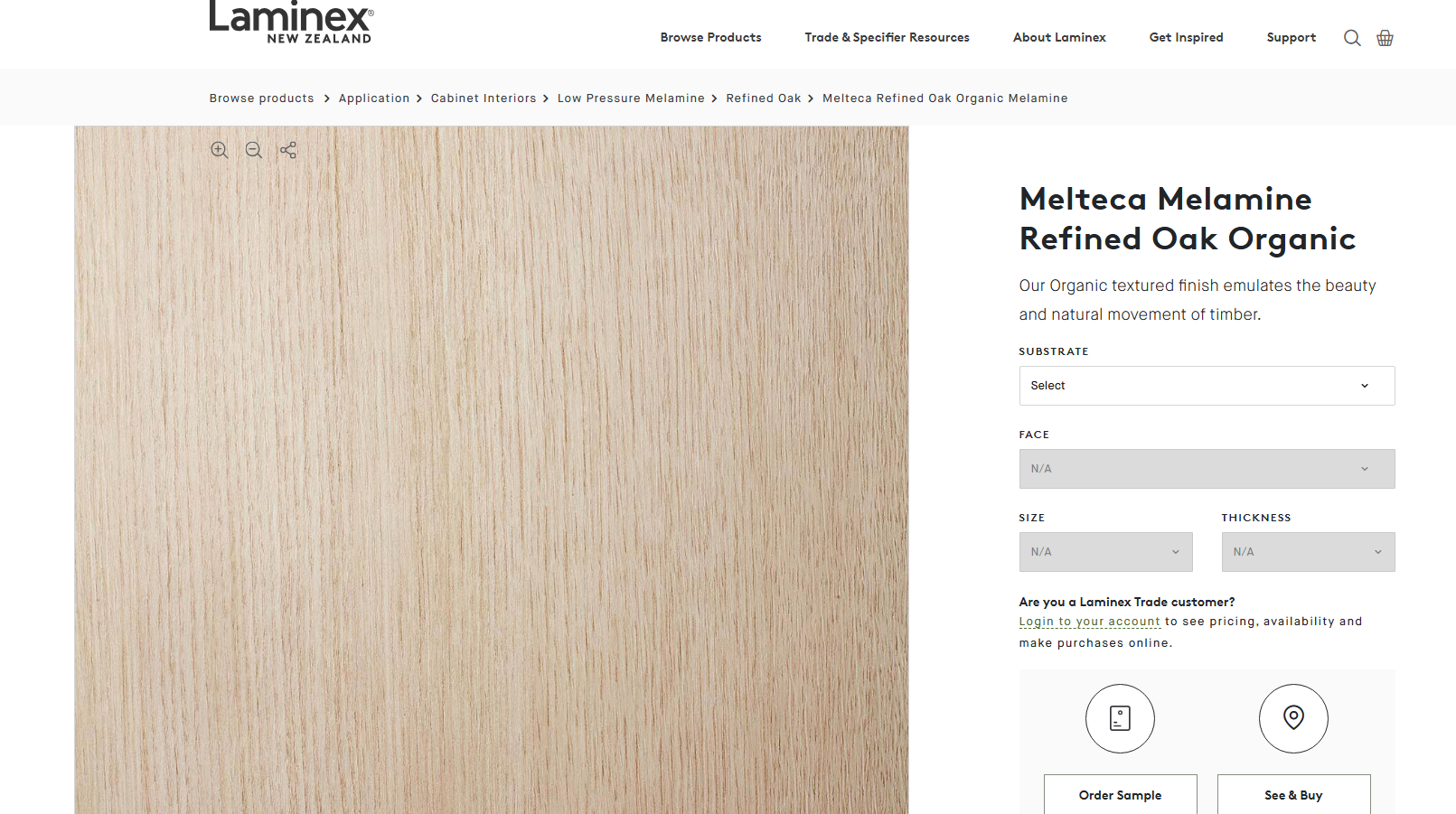Go to Laminex New Zealand home logo
Viewport: 1456px width, 814px height.
tap(291, 22)
